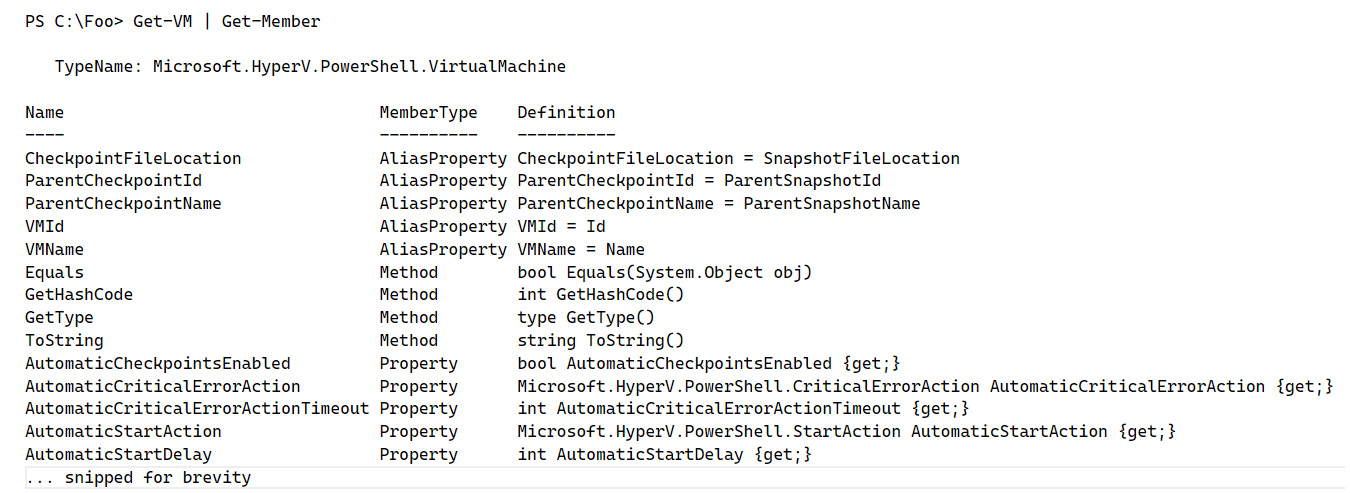Screen dimensions: 1350x493
Task: Click the Name column header
Action: (44, 112)
